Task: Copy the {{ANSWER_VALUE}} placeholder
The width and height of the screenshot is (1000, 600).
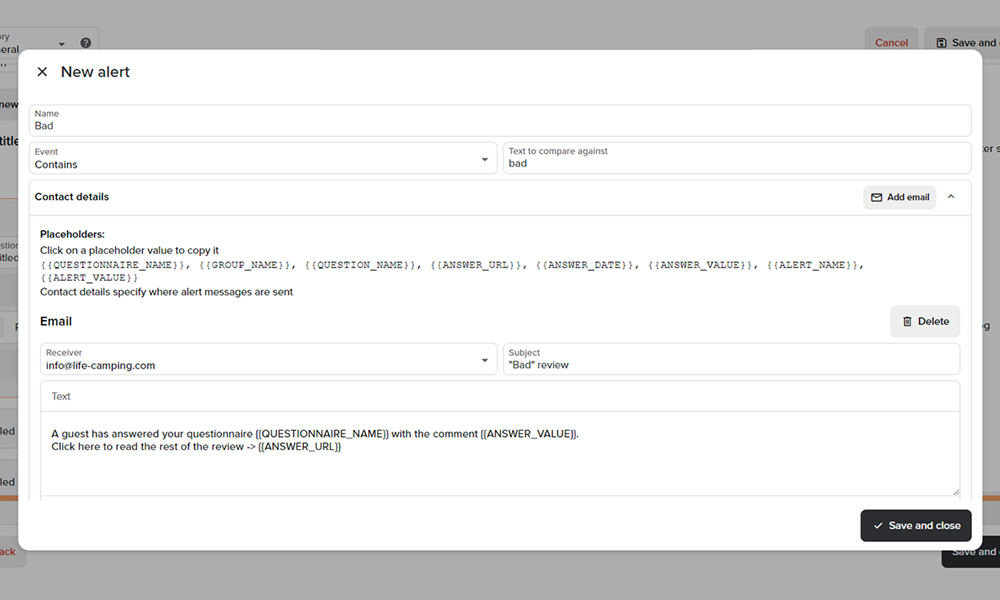Action: 701,265
